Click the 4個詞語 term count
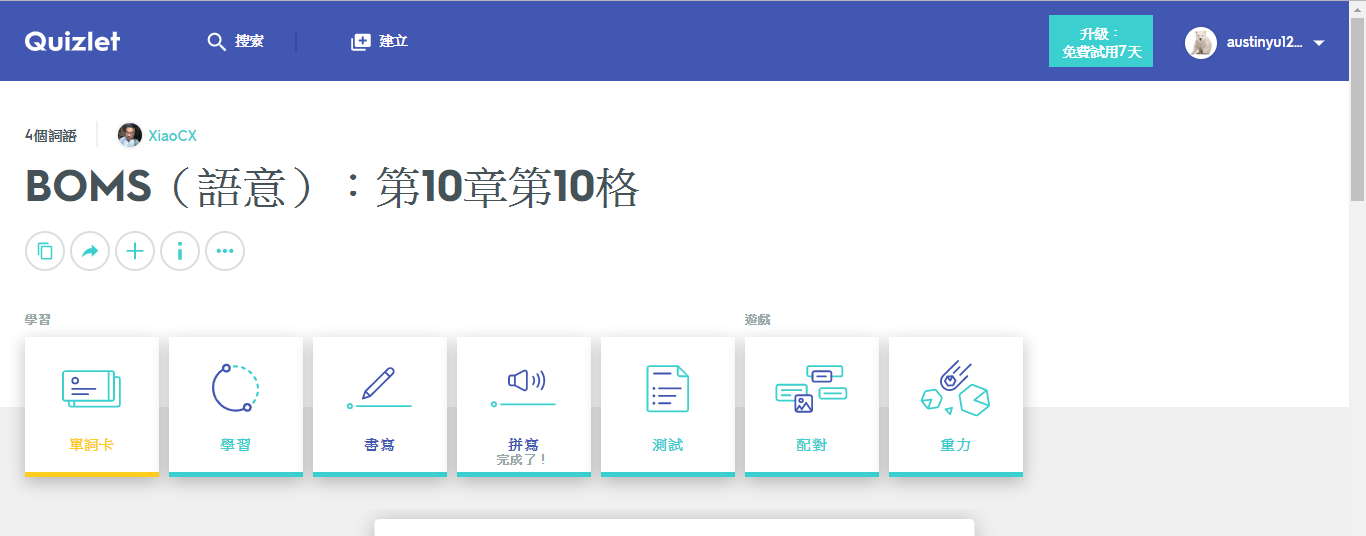This screenshot has width=1366, height=536. 51,136
